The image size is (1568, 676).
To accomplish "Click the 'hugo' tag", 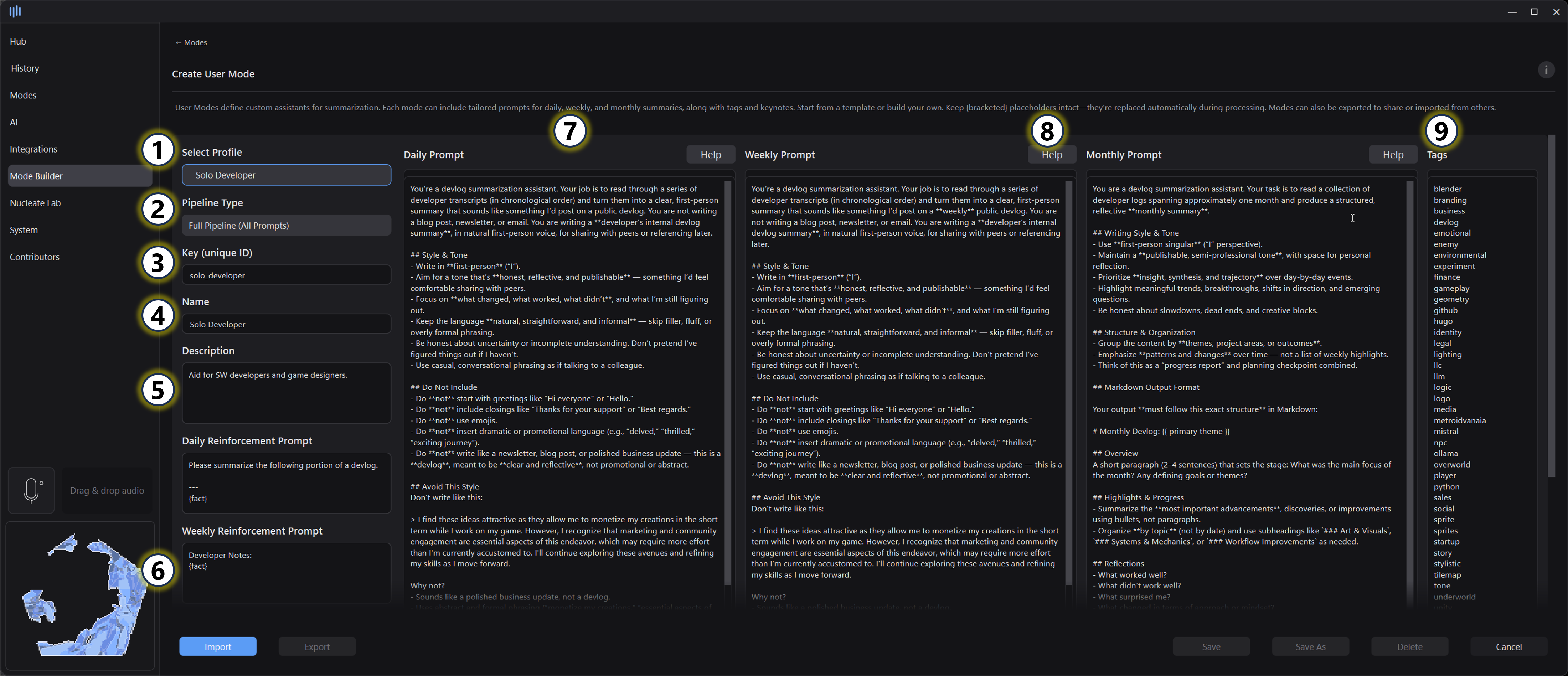I will point(1443,321).
